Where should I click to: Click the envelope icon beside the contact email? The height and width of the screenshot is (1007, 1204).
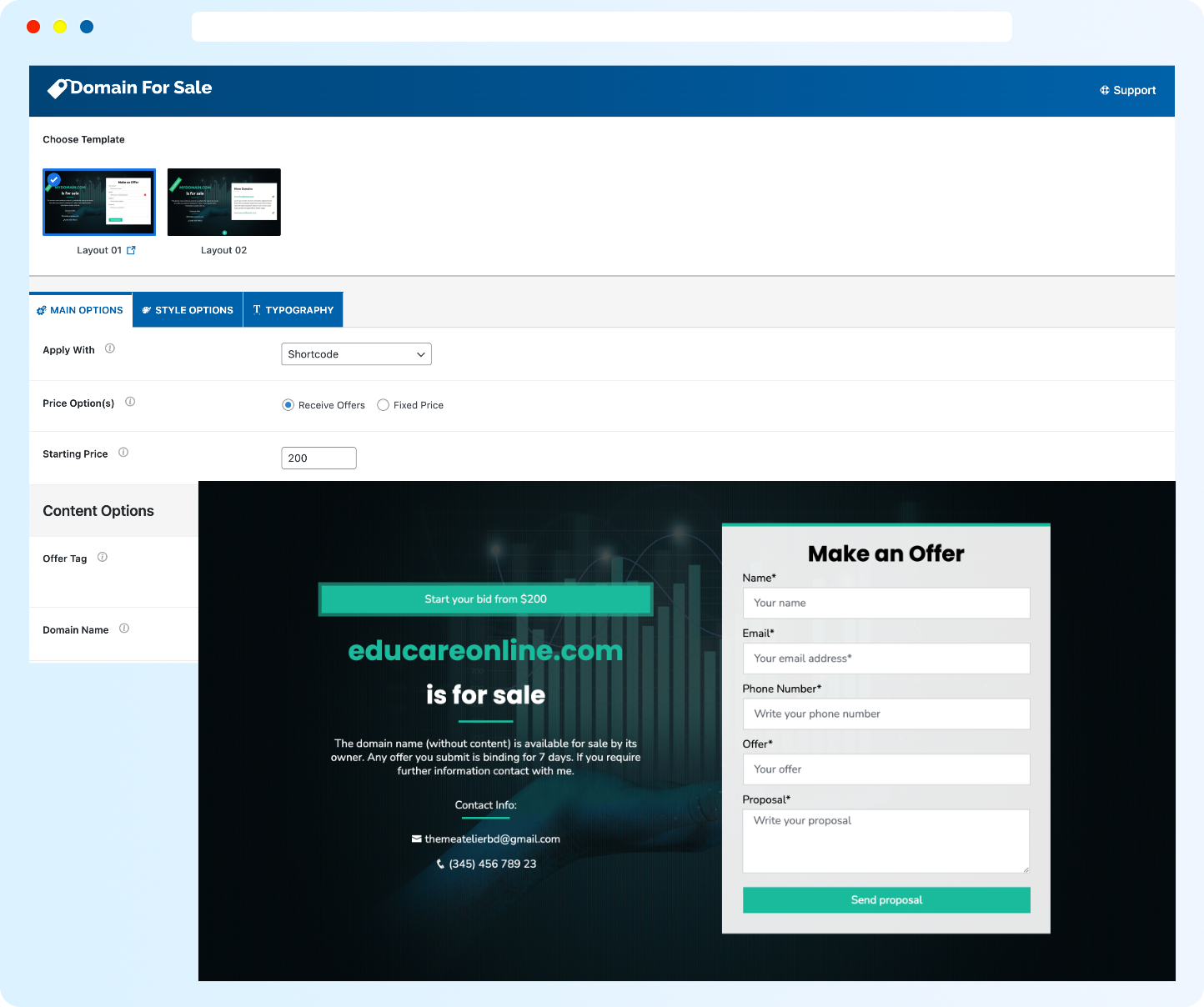(416, 839)
